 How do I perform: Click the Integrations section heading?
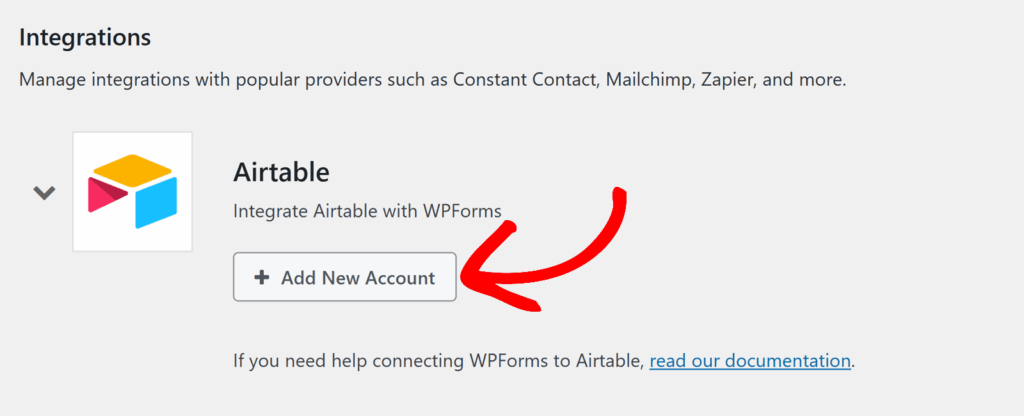[84, 38]
